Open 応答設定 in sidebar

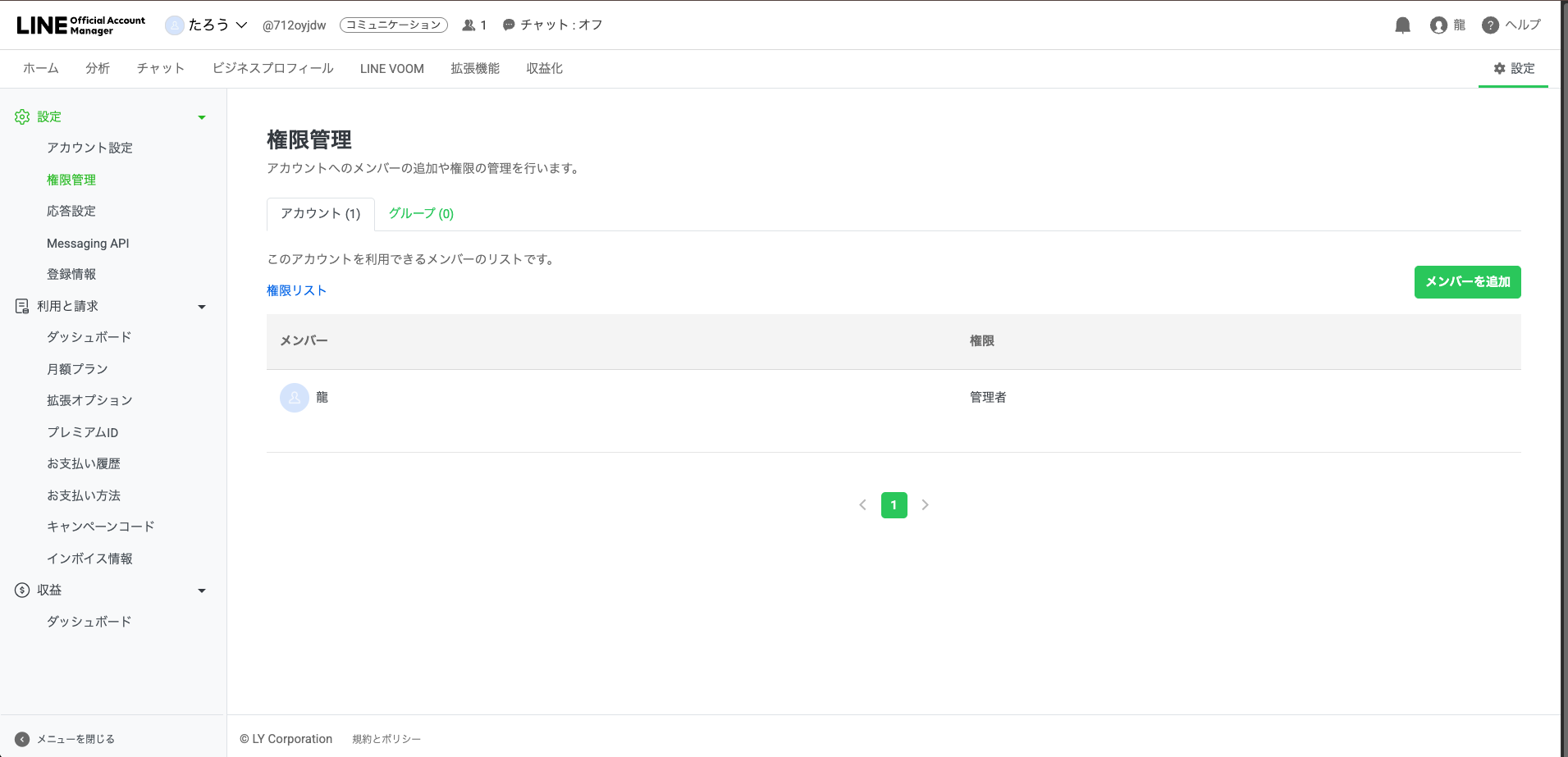[x=71, y=212]
